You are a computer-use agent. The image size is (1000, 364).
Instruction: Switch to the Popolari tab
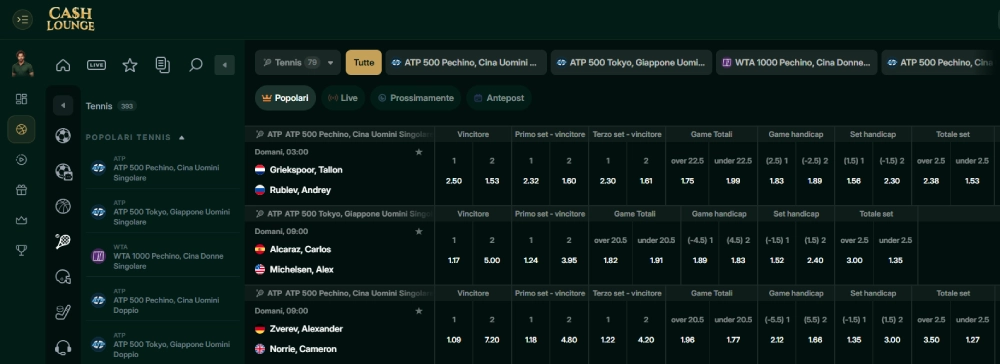click(285, 98)
